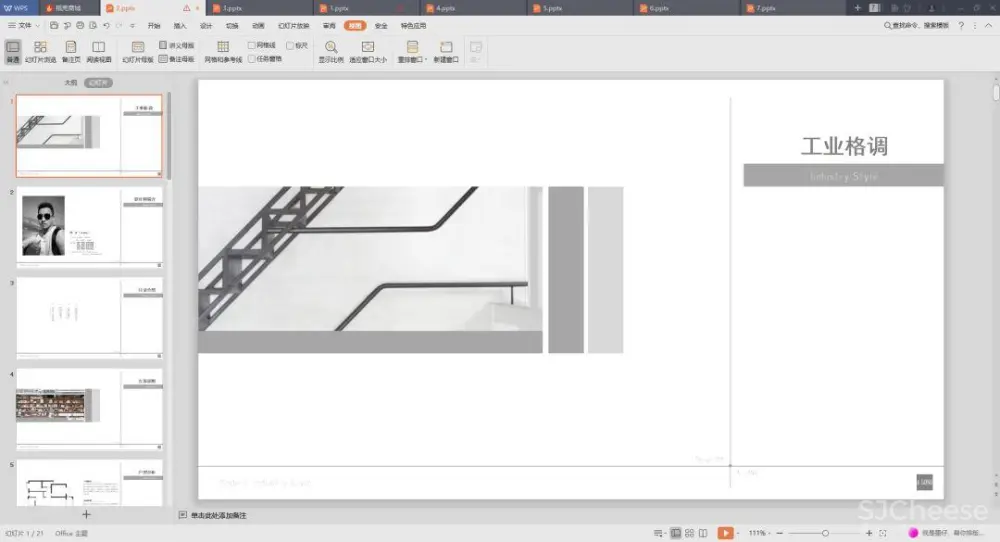The width and height of the screenshot is (1000, 542).
Task: Open Slide Sorter (幻灯片浏览) view
Action: pos(40,50)
